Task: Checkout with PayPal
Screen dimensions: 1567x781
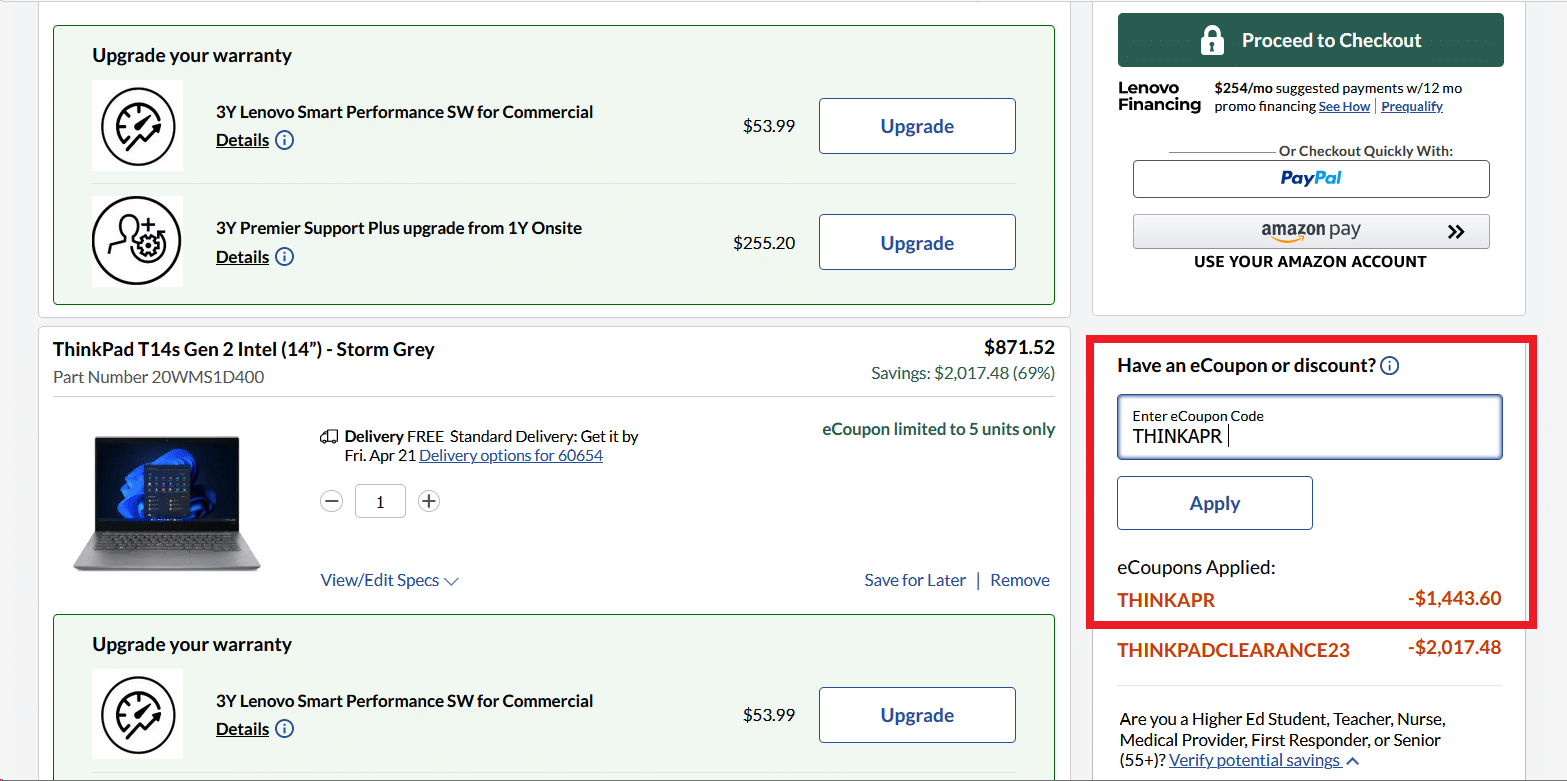Action: click(1310, 179)
